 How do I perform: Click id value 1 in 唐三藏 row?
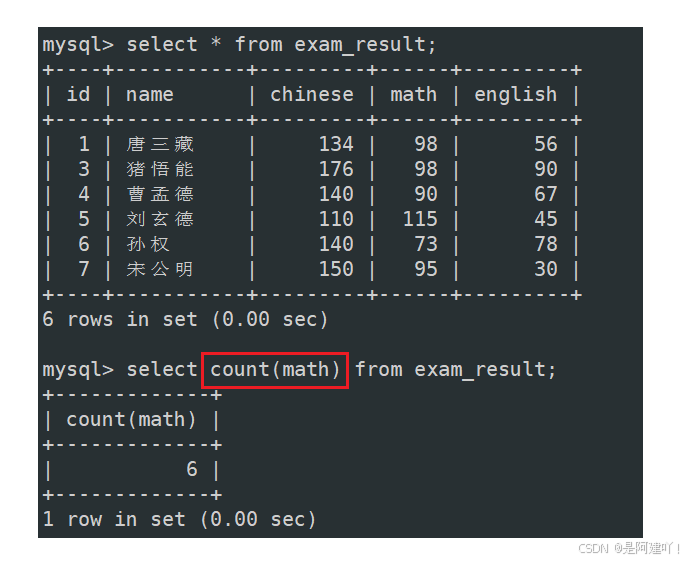(84, 144)
